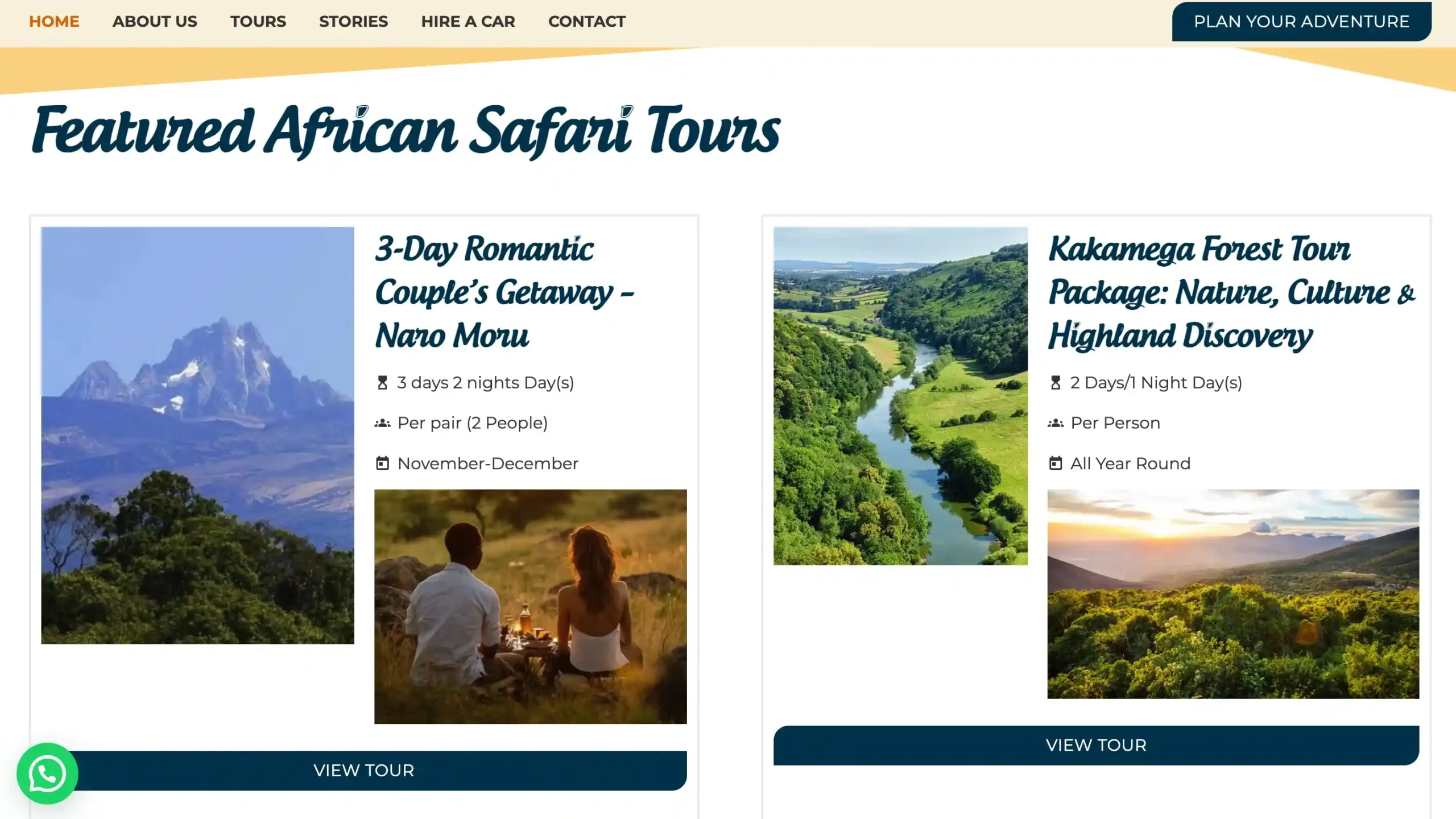
Task: Open the Contact page
Action: 586,22
